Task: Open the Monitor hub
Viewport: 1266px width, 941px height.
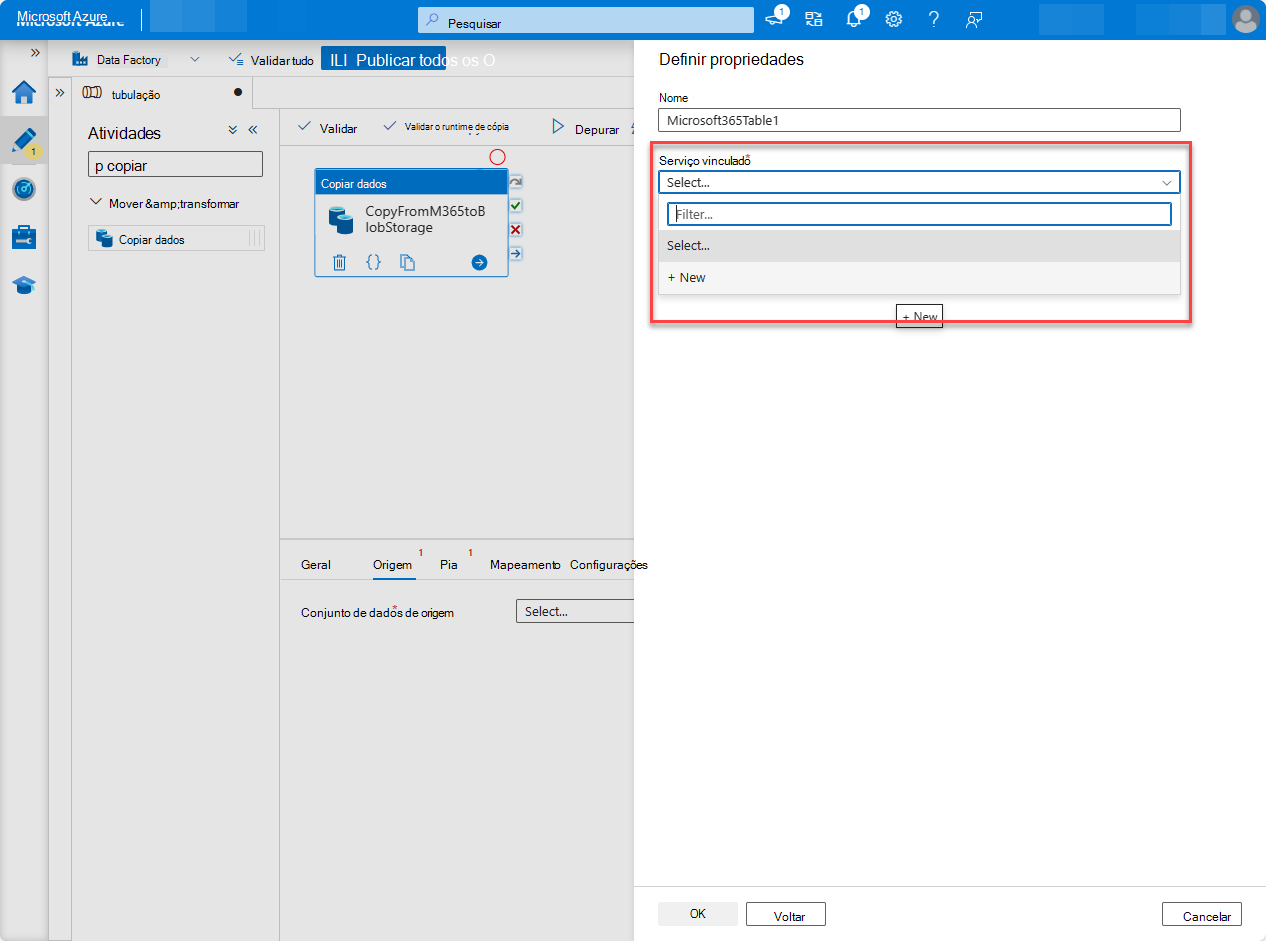Action: 24,189
